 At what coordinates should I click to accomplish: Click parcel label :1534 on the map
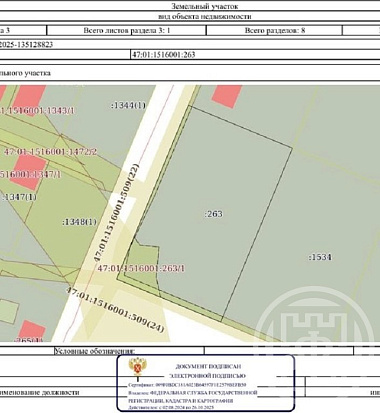(x=320, y=257)
